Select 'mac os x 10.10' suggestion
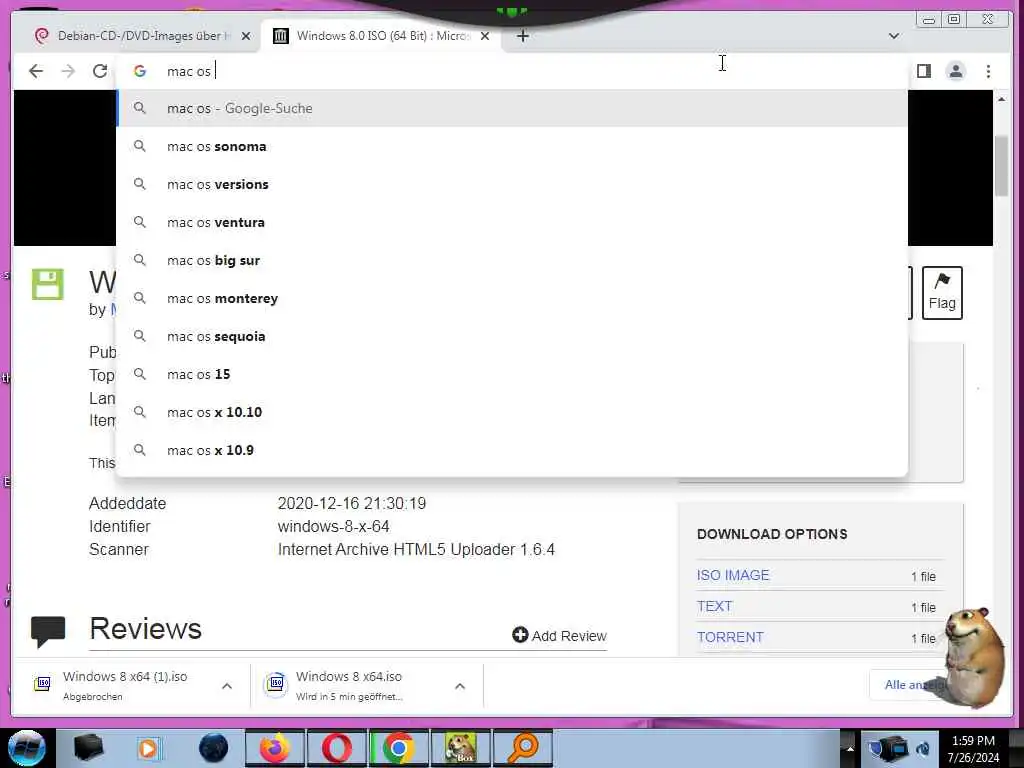The width and height of the screenshot is (1024, 768). pos(512,412)
